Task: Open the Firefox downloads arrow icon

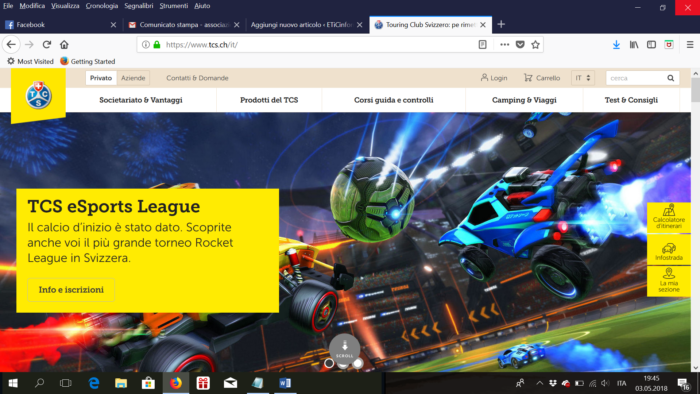Action: pos(616,45)
